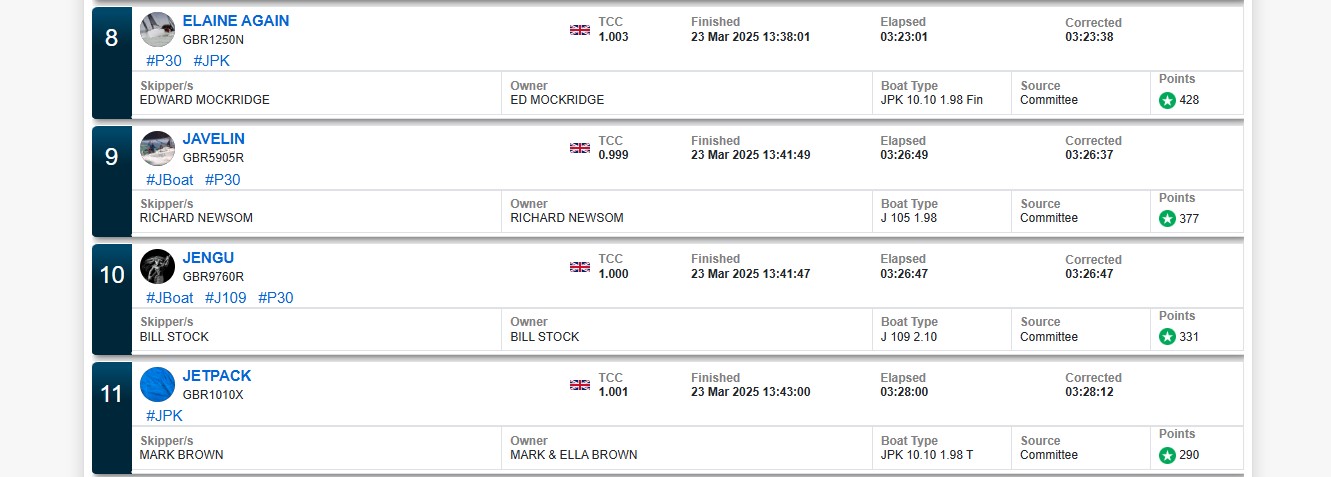Image resolution: width=1331 pixels, height=477 pixels.
Task: Select the #JPK tag under ELAINE AGAIN
Action: [x=211, y=61]
